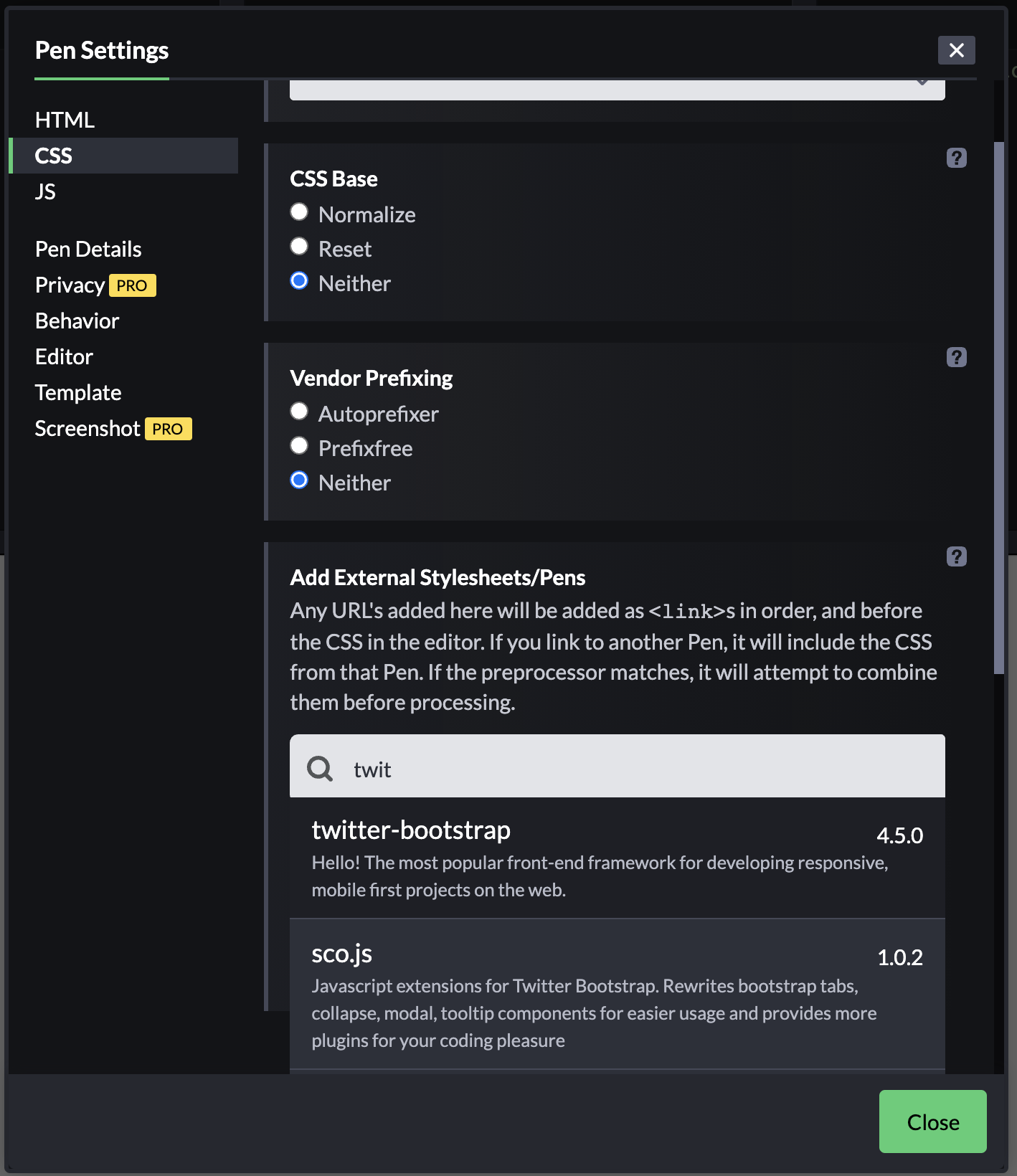The height and width of the screenshot is (1176, 1017).
Task: Click the settings panel vertical scrollbar
Action: (x=998, y=409)
